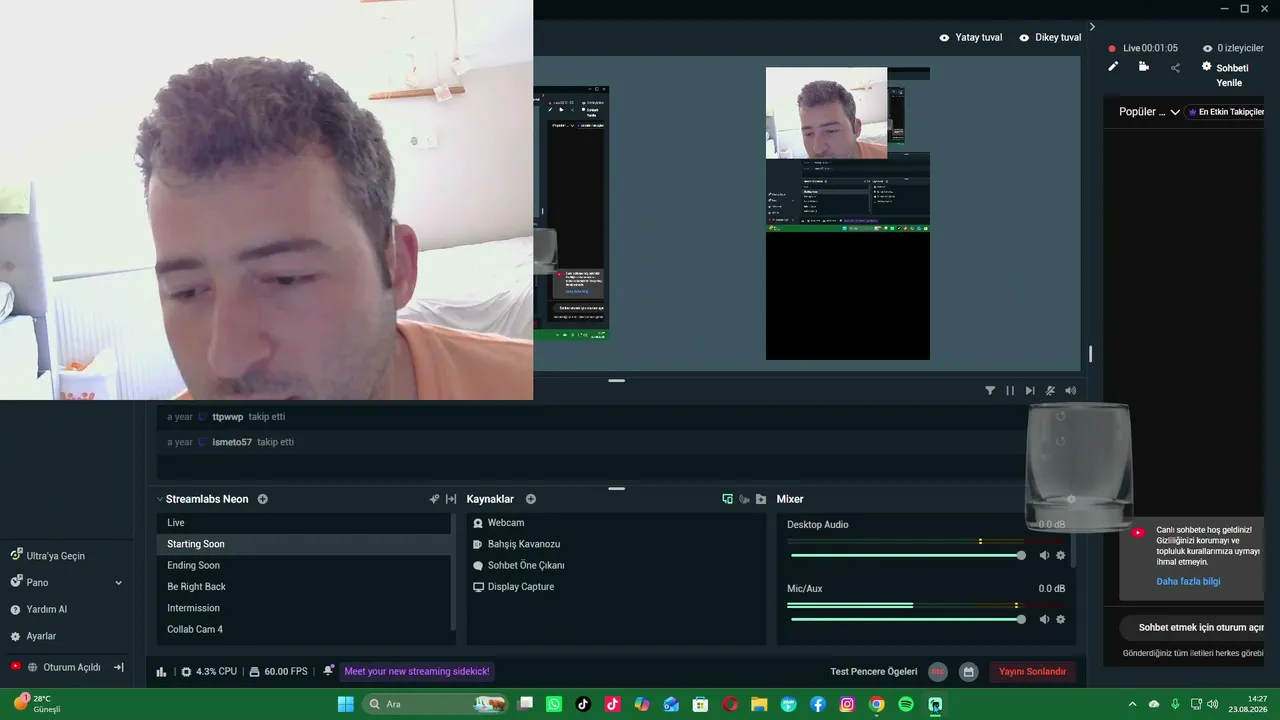Collapse the Streamlabs Neon scene collection

(160, 499)
